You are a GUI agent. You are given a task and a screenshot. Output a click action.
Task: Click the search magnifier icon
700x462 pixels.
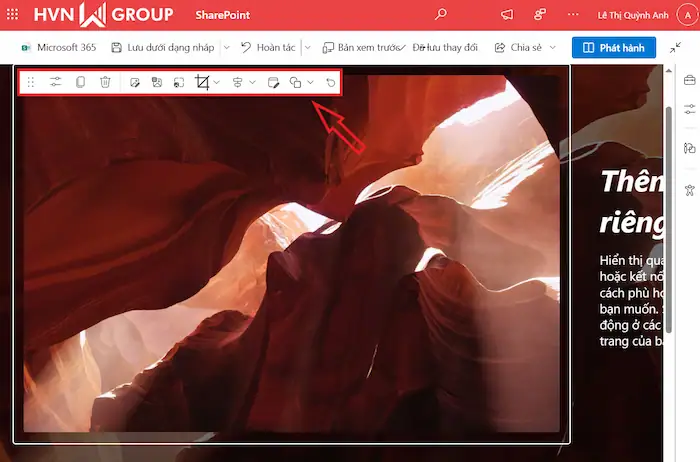tap(441, 15)
